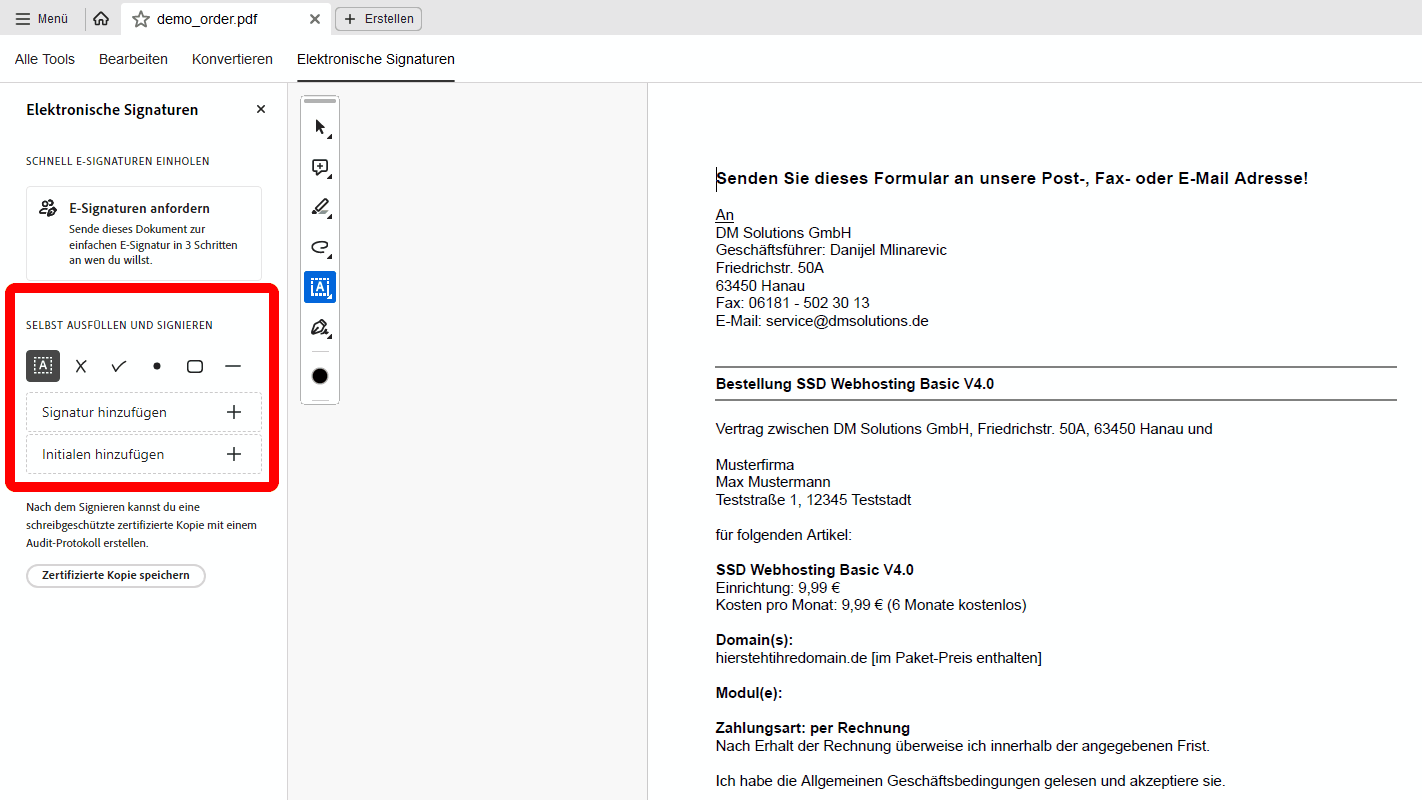This screenshot has width=1422, height=800.
Task: Select the sign pen tool in toolbar
Action: coord(320,327)
